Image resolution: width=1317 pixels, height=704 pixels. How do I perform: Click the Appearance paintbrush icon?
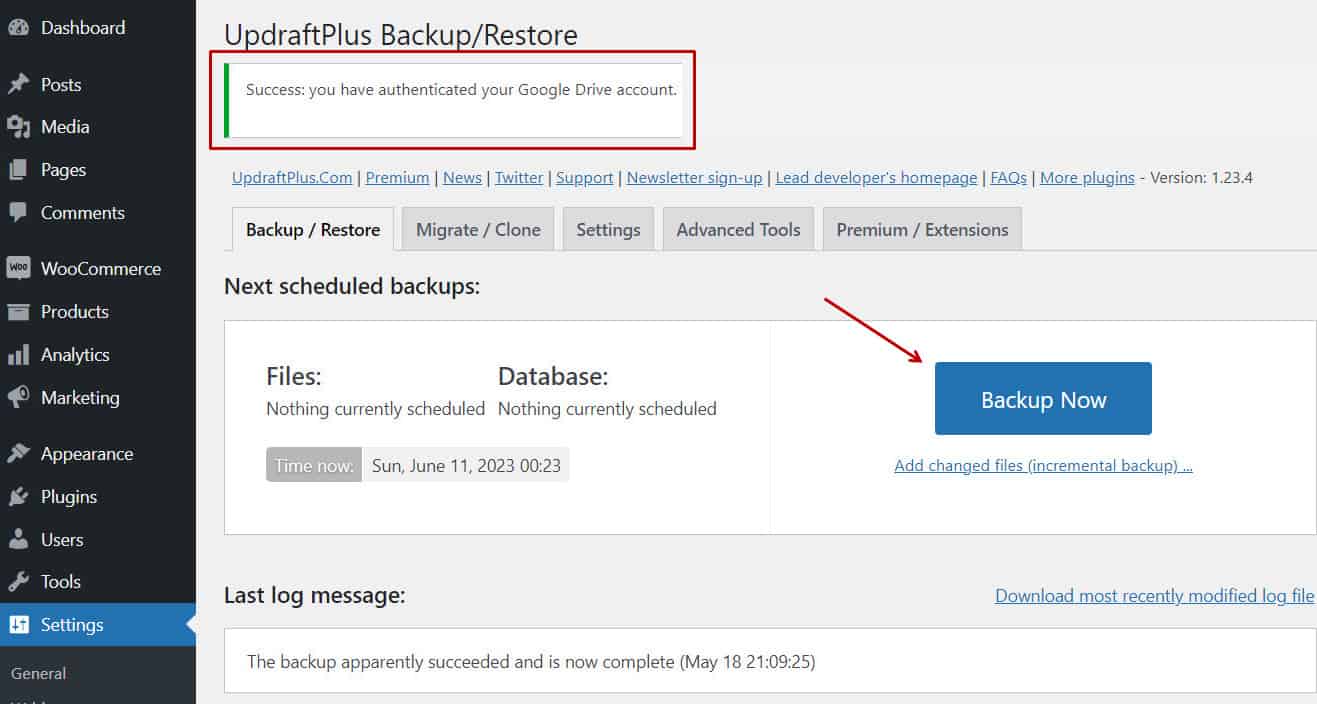[18, 454]
